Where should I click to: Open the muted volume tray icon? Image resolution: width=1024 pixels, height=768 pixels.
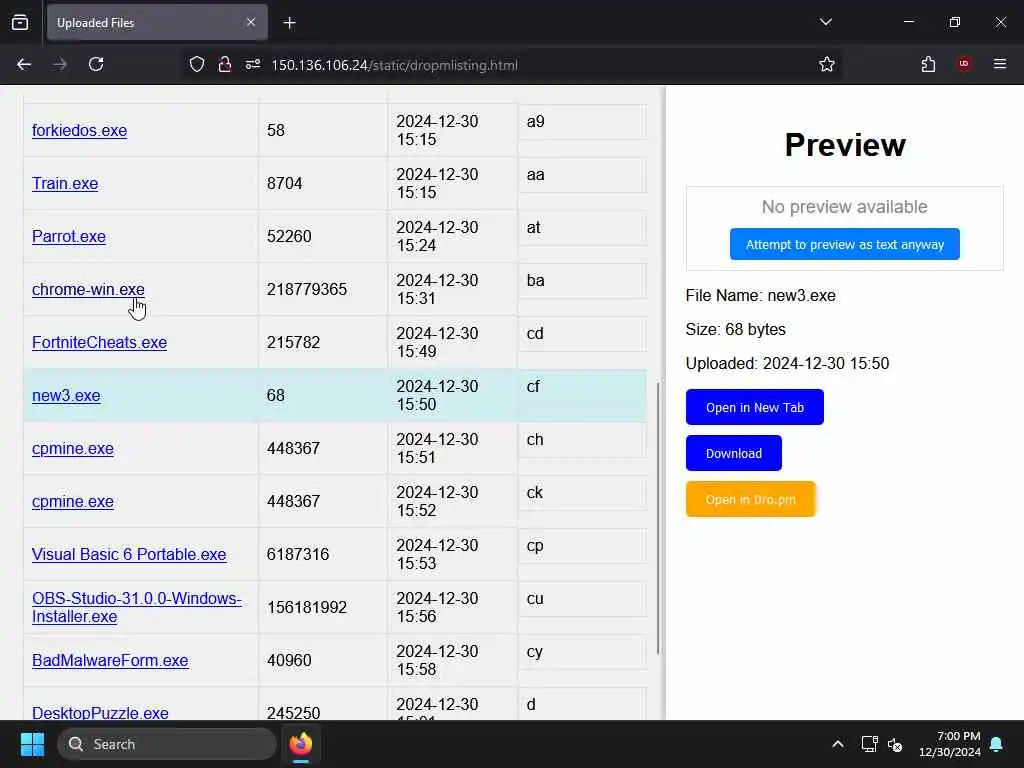[895, 744]
